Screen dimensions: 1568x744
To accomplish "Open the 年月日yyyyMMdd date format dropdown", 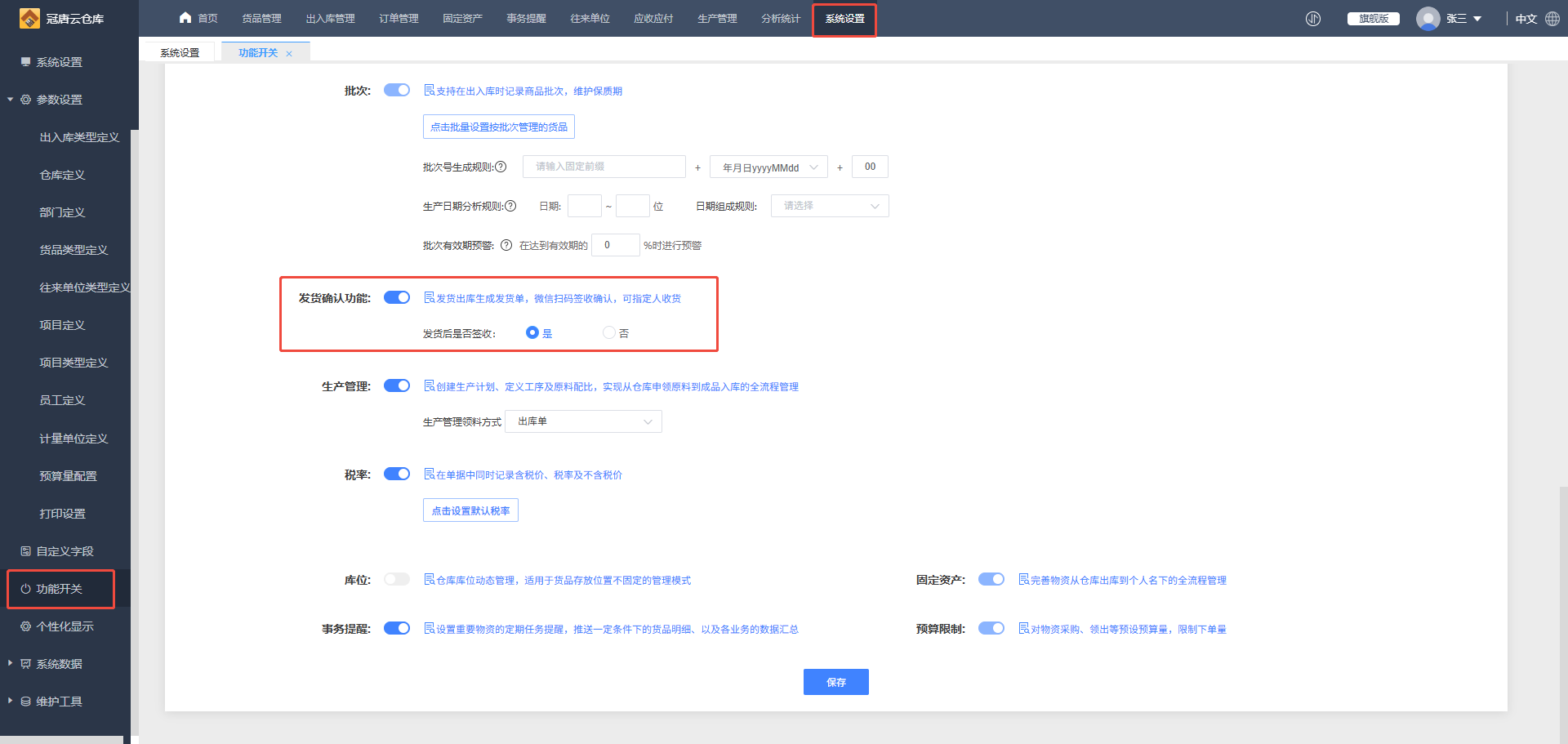I will point(768,167).
